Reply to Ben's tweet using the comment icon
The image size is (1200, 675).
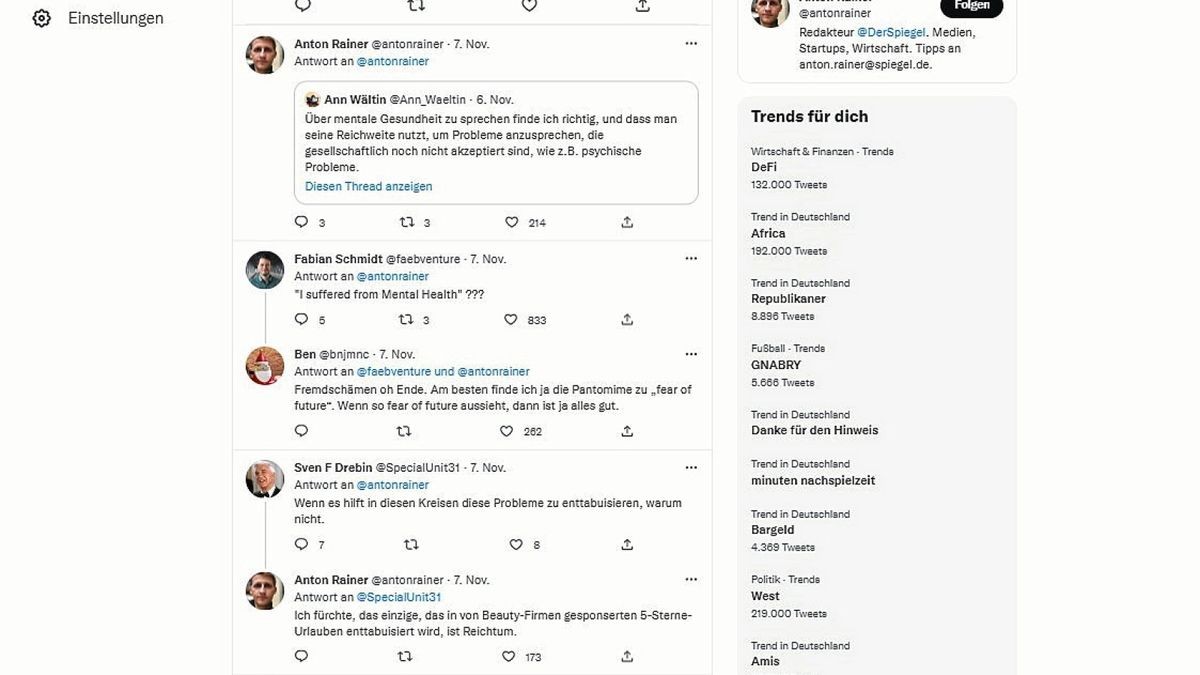(x=301, y=431)
